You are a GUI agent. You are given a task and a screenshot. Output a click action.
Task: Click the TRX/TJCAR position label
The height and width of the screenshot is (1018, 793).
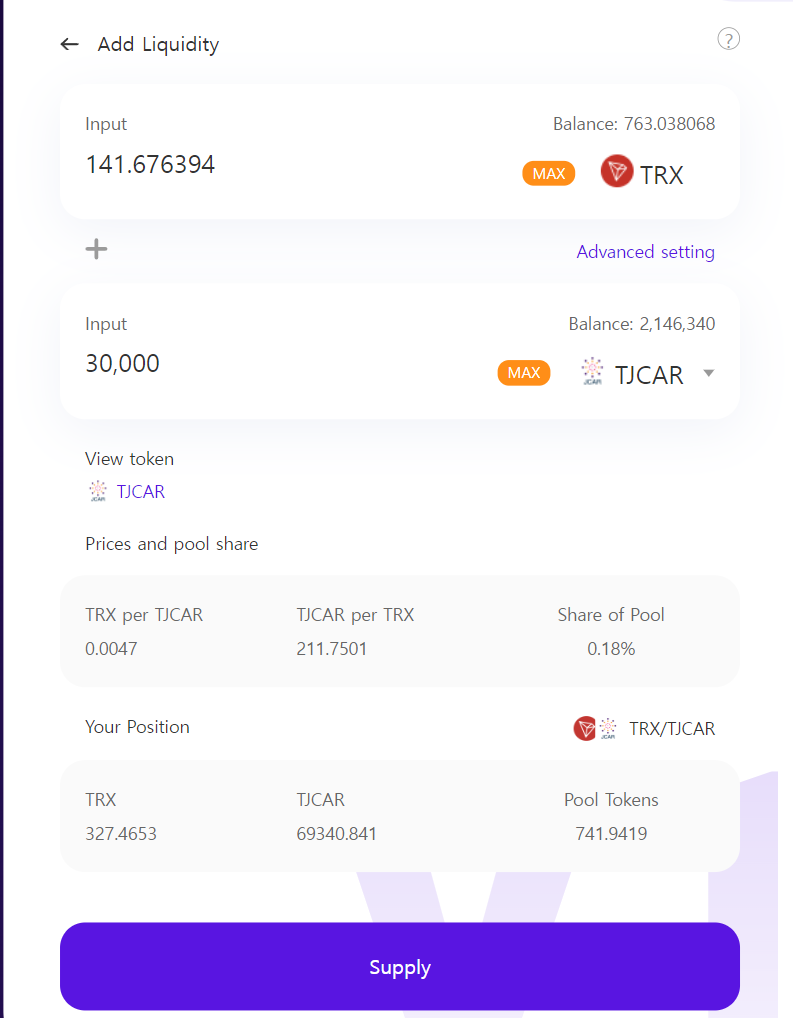click(x=672, y=729)
